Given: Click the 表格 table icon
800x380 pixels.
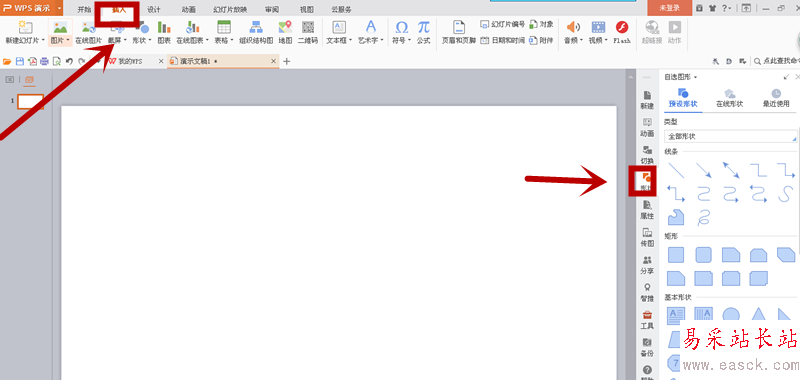Looking at the screenshot, I should (223, 28).
